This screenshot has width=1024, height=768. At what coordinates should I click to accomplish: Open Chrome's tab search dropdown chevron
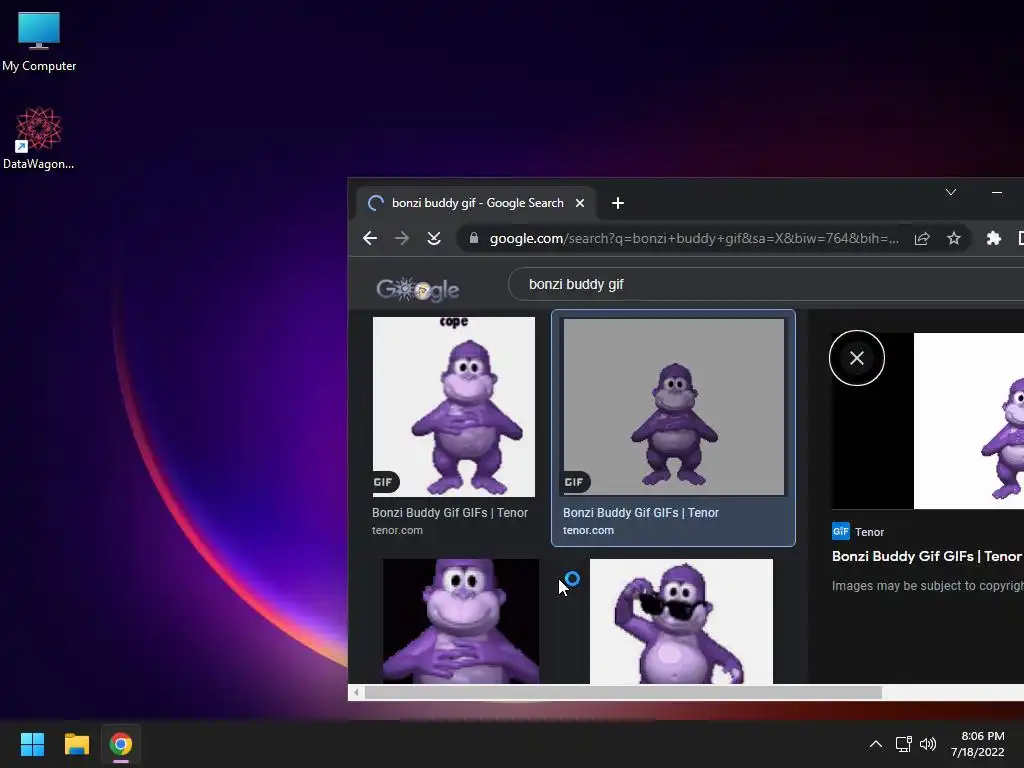951,192
